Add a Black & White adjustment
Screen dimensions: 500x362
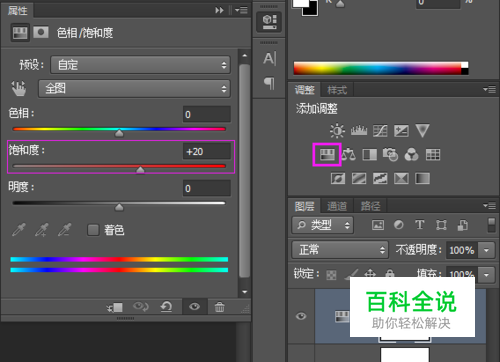[x=370, y=154]
